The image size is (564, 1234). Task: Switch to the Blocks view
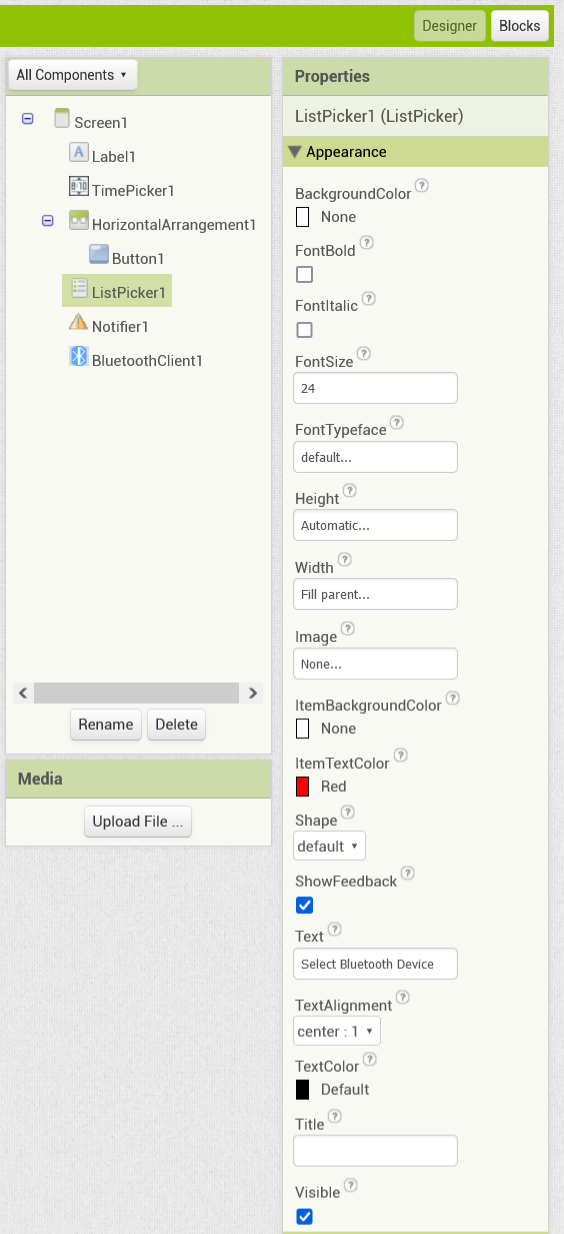520,26
